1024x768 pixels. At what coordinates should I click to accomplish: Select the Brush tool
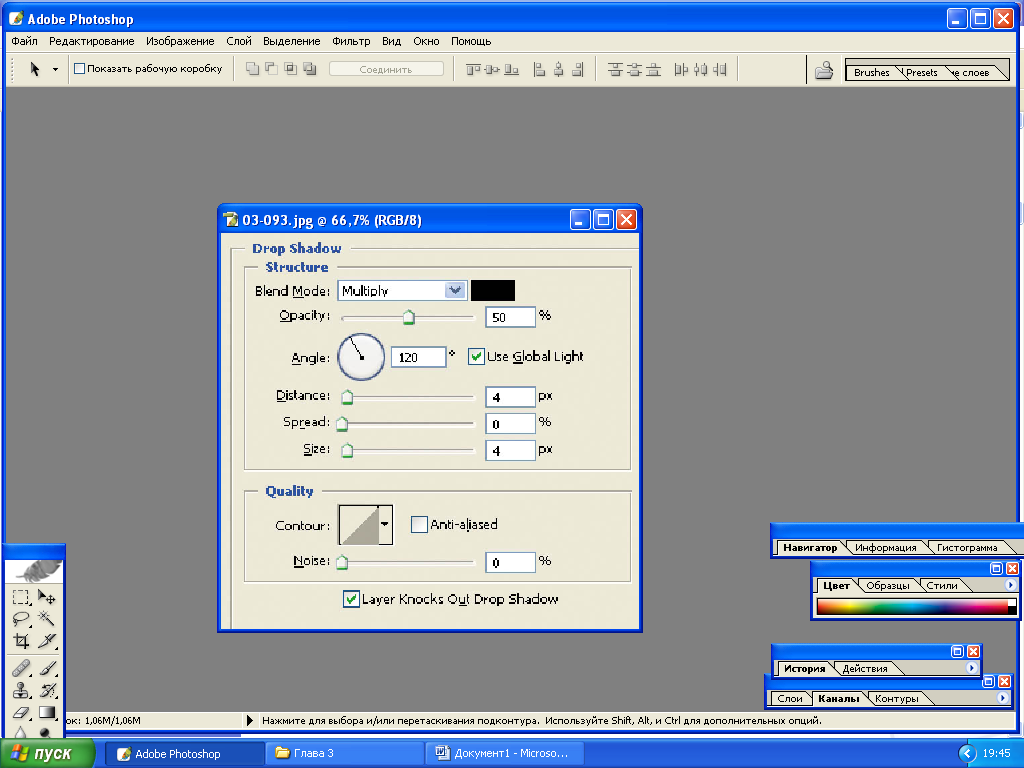(46, 668)
